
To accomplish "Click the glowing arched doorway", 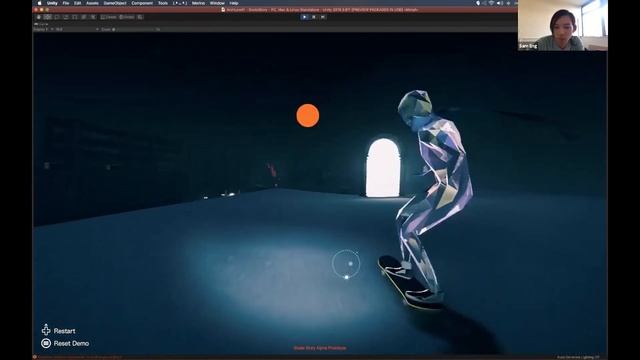I will pos(383,168).
